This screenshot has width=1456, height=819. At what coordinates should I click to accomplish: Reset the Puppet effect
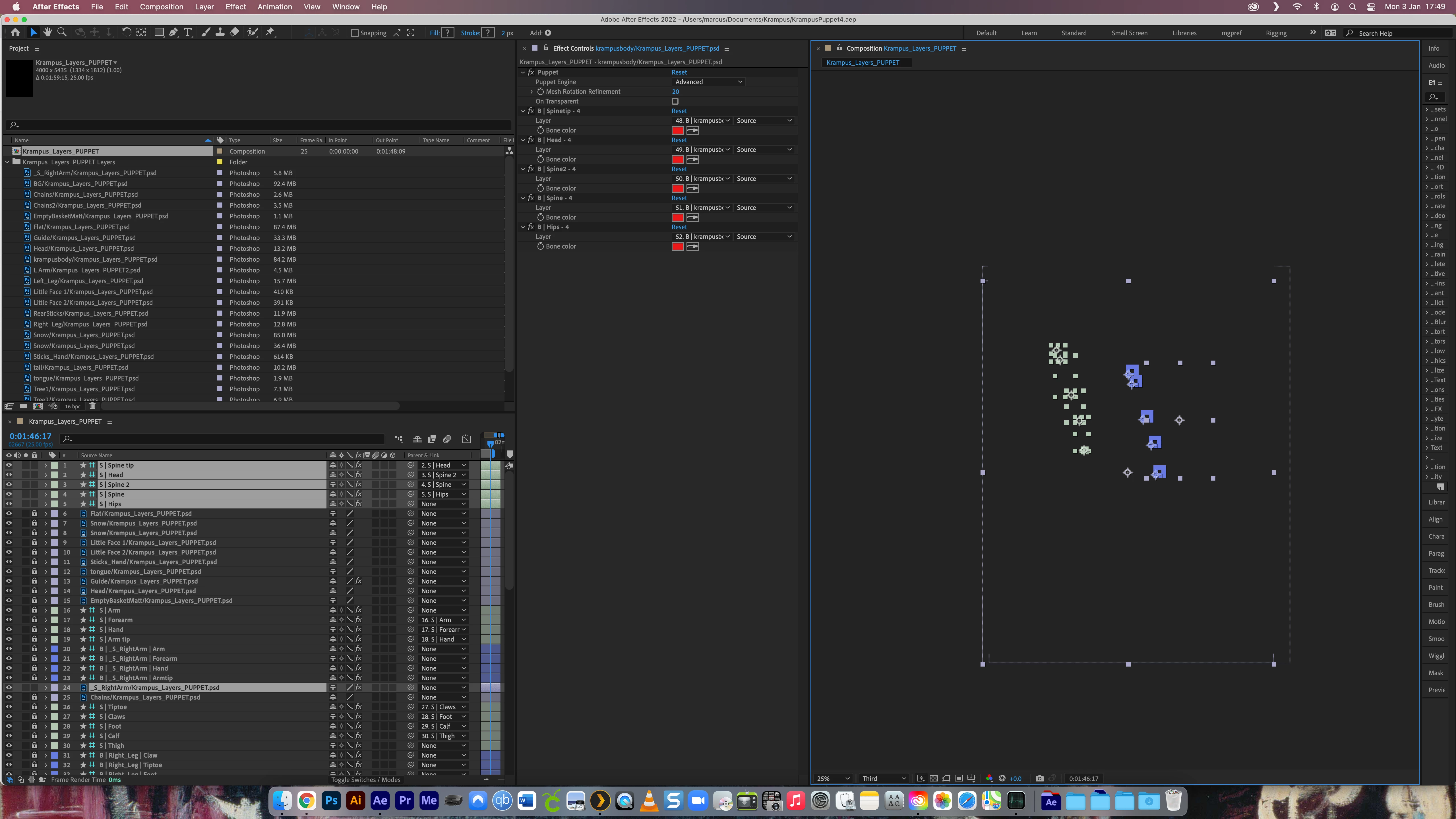click(679, 72)
